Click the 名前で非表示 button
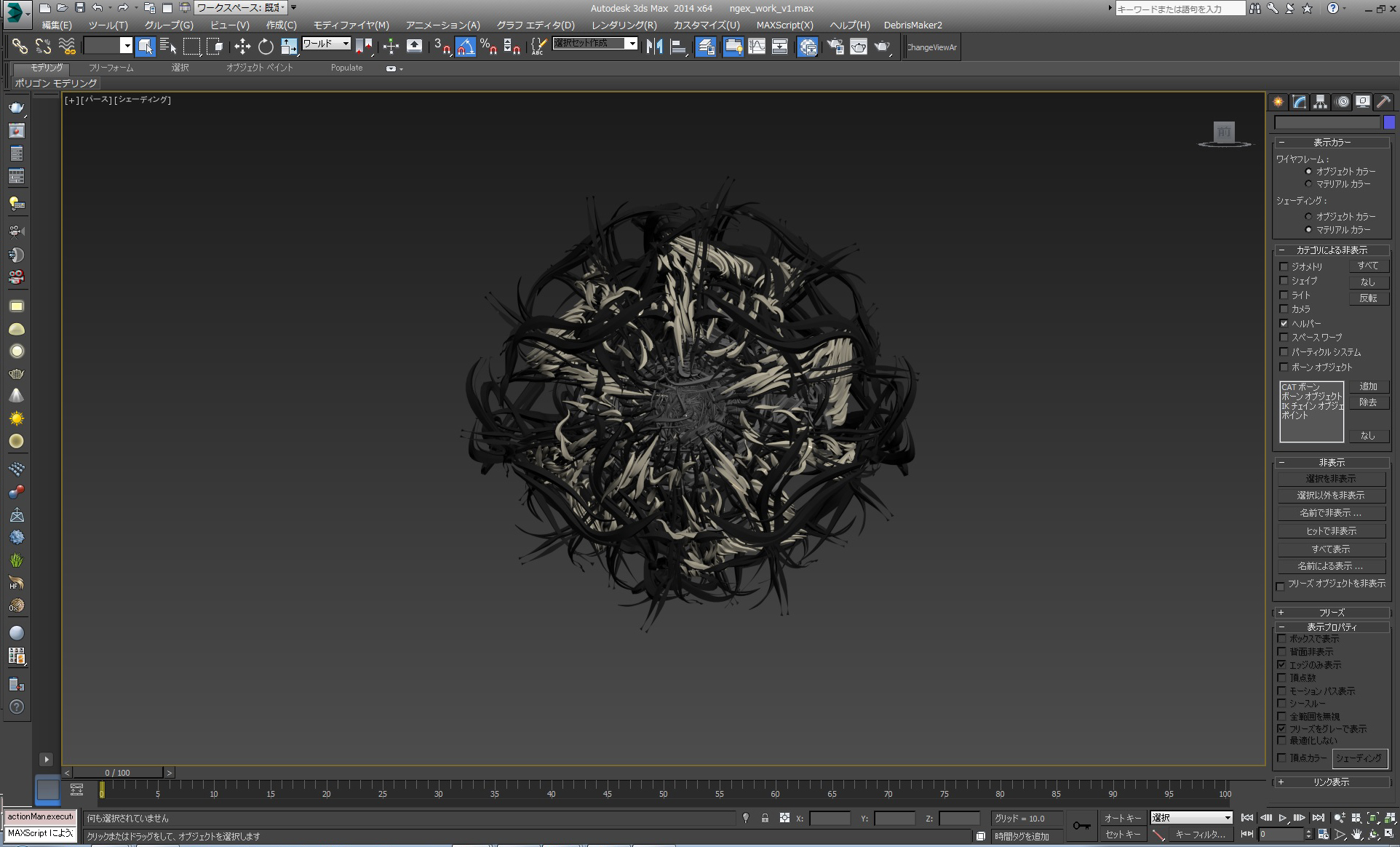 [1332, 513]
